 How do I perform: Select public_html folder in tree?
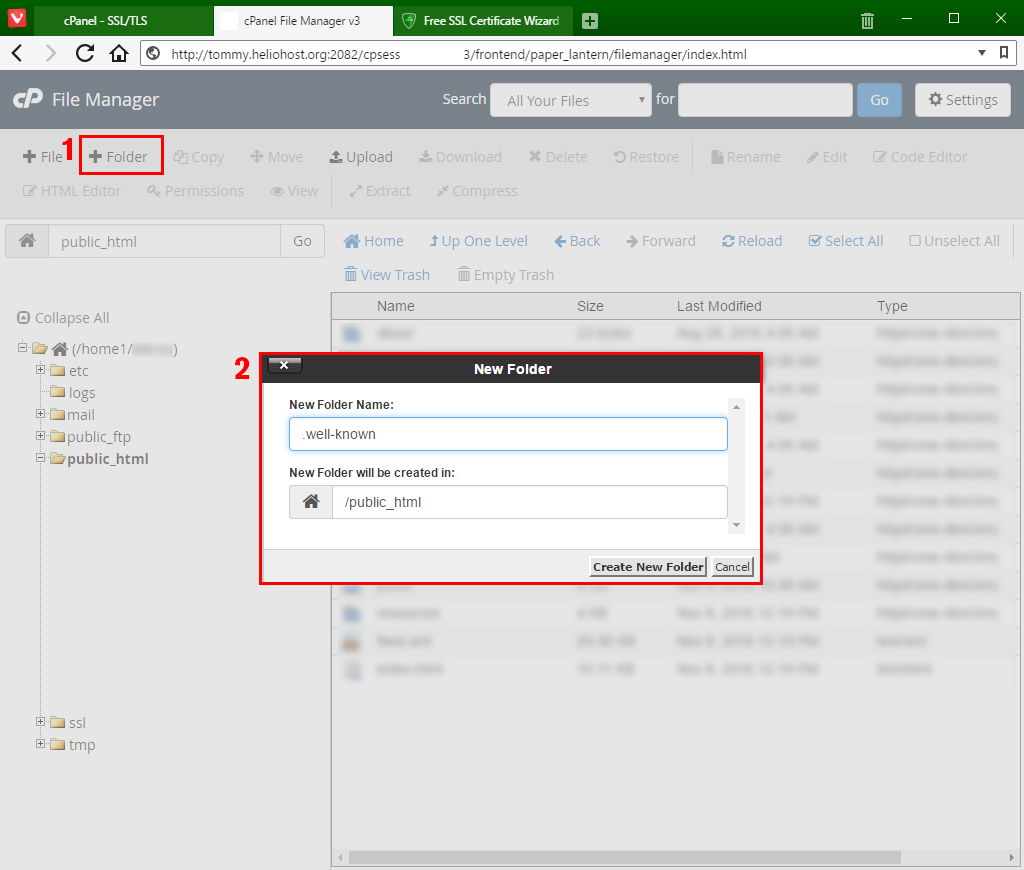108,459
